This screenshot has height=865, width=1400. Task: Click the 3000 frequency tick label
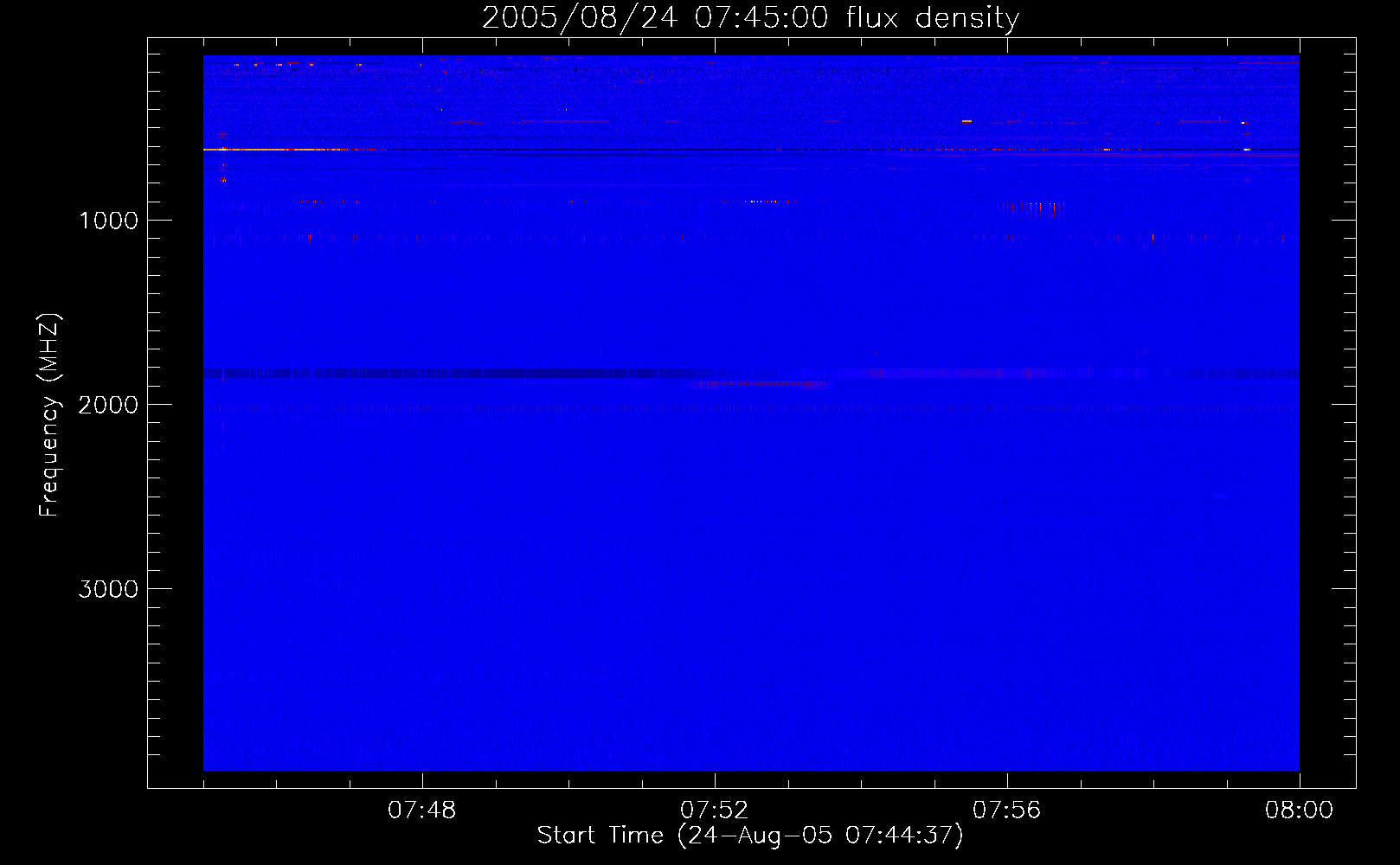(108, 589)
